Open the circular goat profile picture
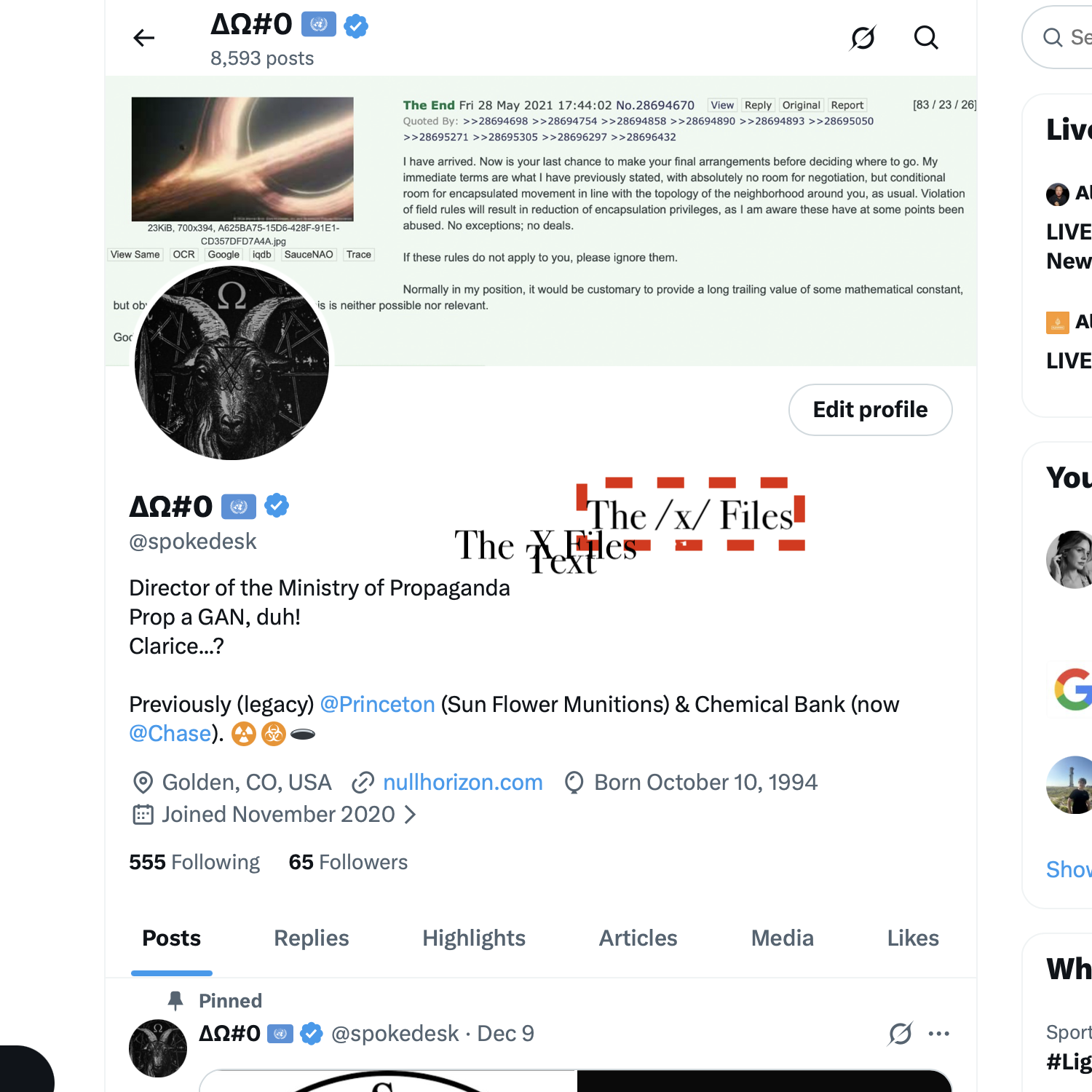Image resolution: width=1092 pixels, height=1092 pixels. coord(232,363)
